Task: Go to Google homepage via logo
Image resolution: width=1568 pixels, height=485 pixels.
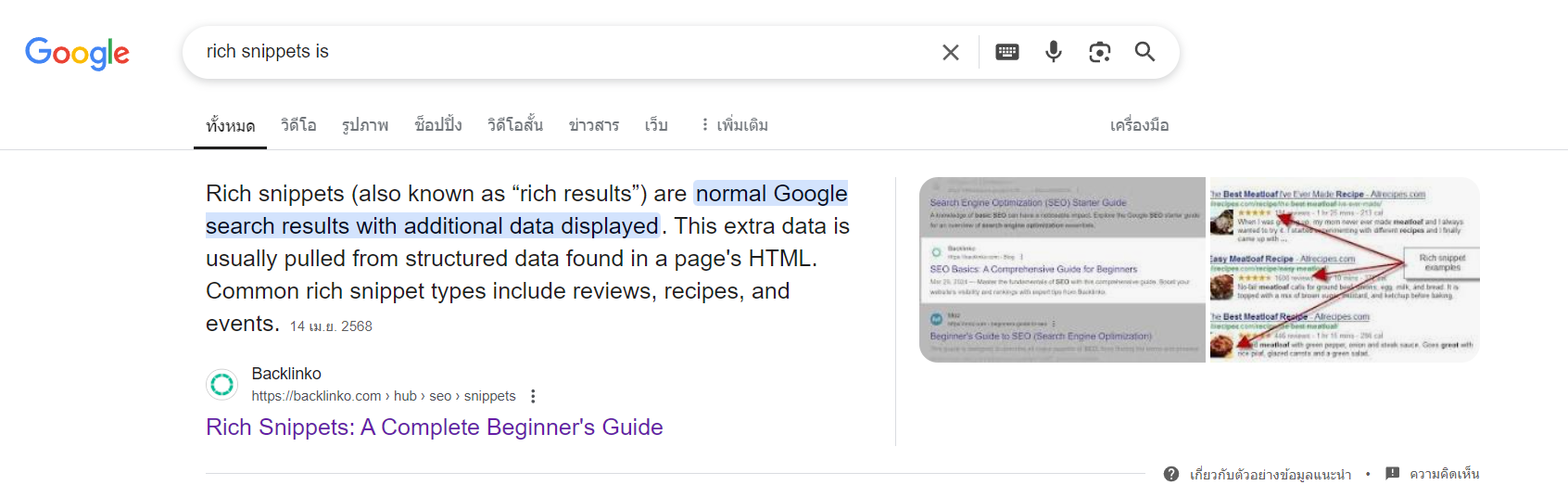Action: point(78,54)
